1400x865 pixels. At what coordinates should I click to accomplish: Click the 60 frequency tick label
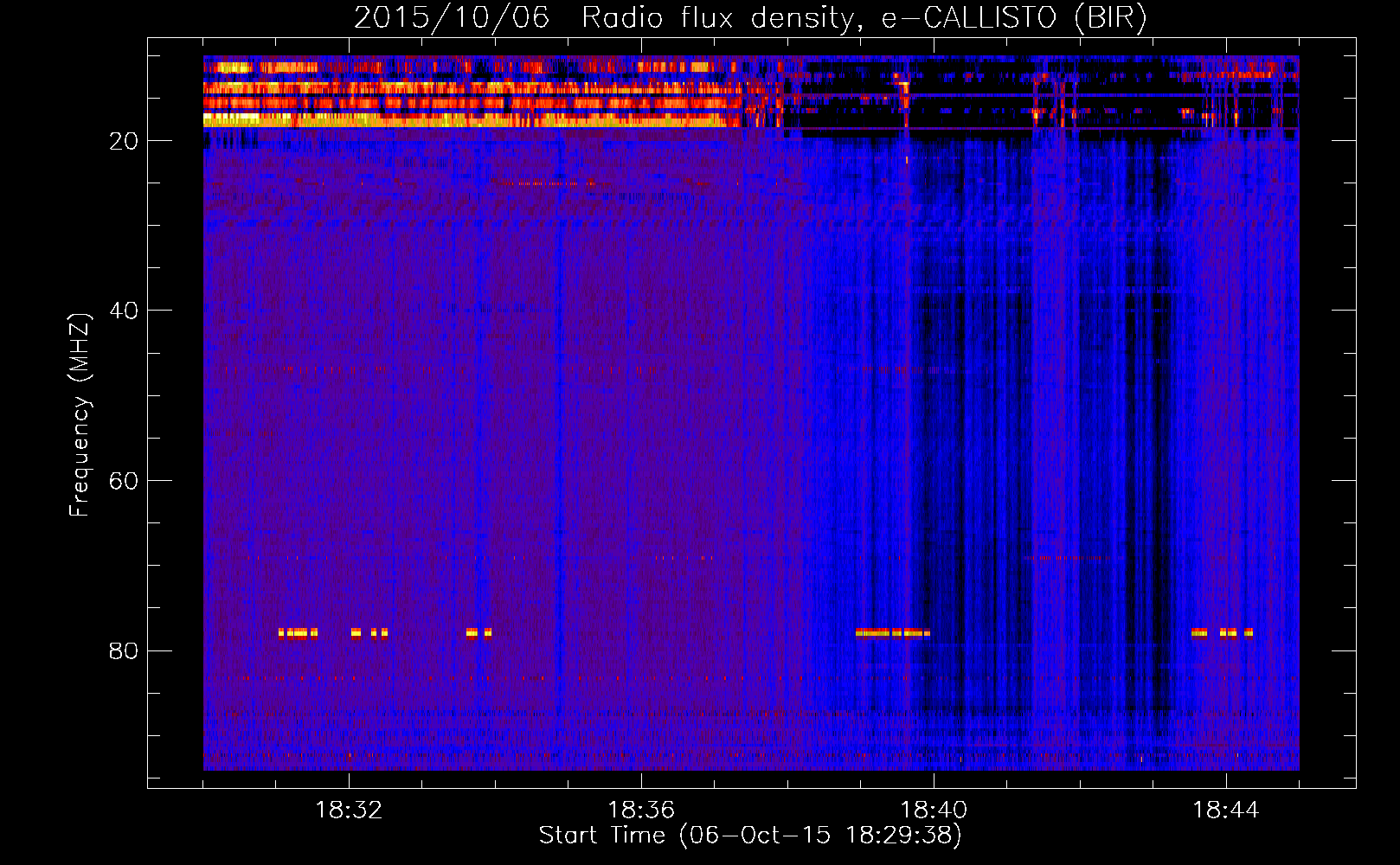[x=124, y=481]
